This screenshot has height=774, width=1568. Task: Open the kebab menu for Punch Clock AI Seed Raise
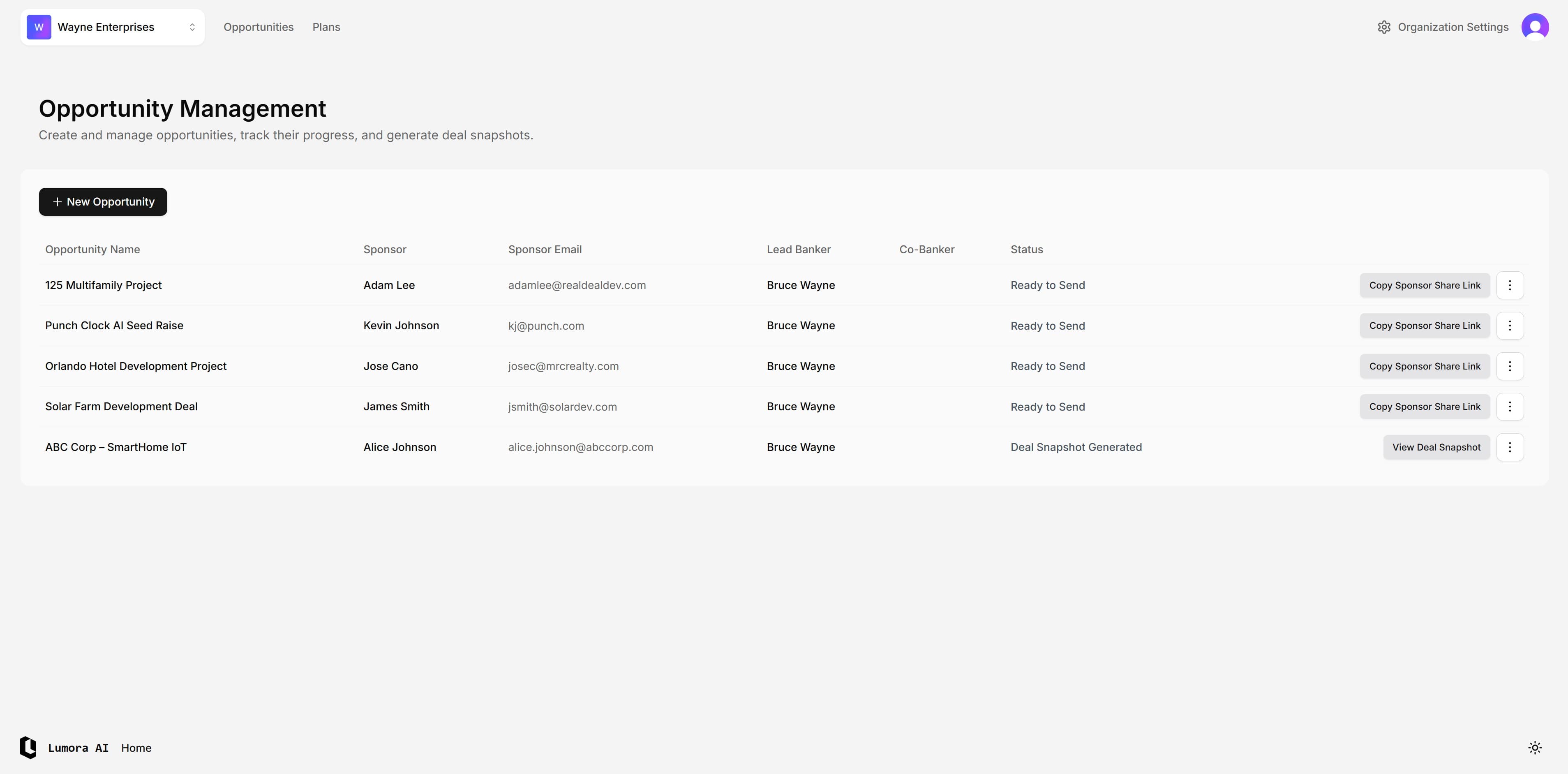coord(1510,325)
